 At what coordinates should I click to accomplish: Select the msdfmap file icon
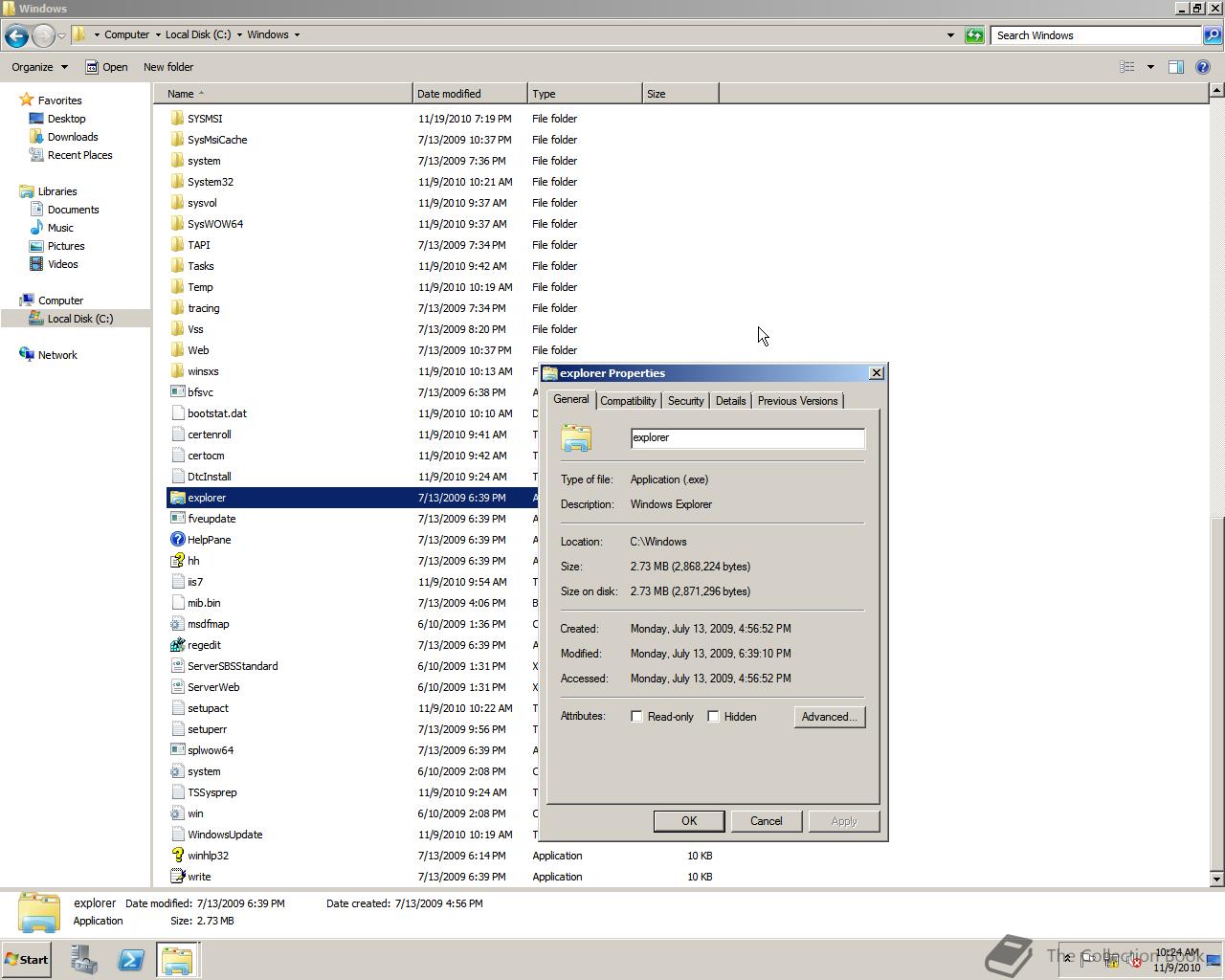177,624
